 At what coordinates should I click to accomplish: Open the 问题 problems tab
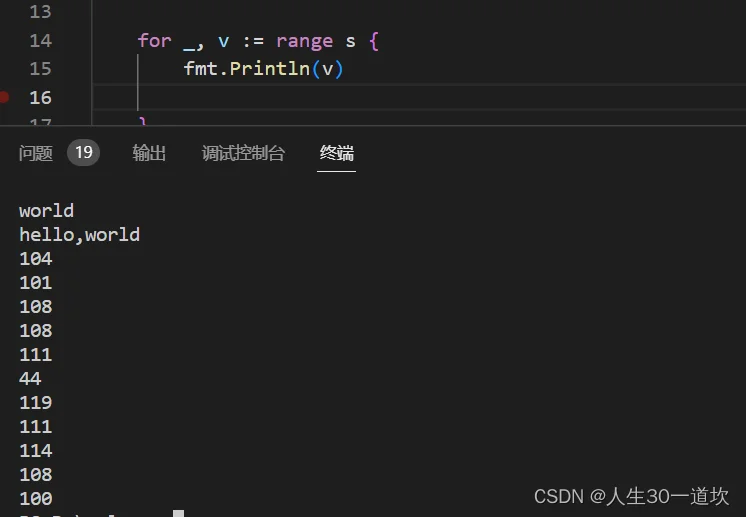click(36, 153)
